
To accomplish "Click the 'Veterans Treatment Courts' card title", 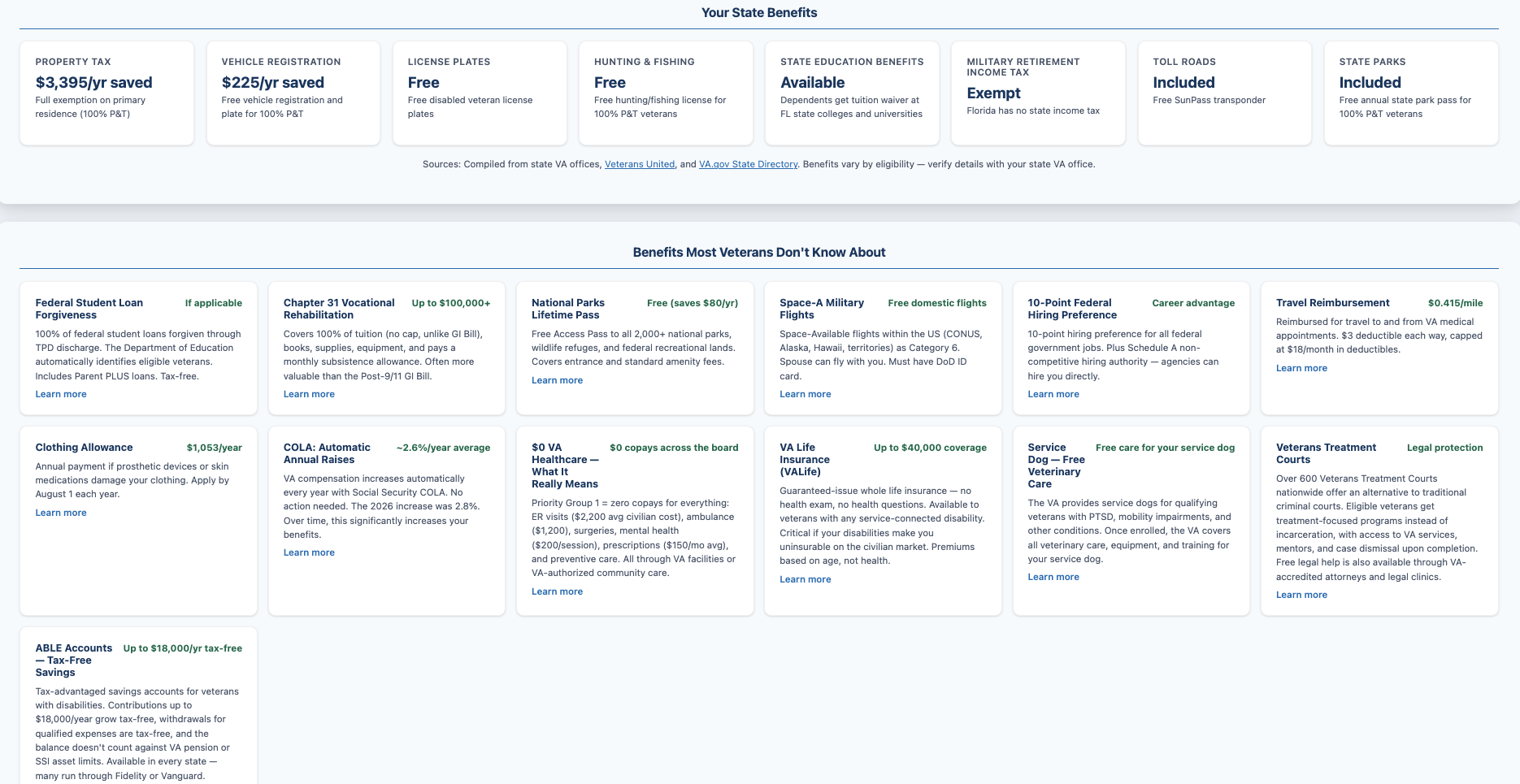I will coord(1326,453).
